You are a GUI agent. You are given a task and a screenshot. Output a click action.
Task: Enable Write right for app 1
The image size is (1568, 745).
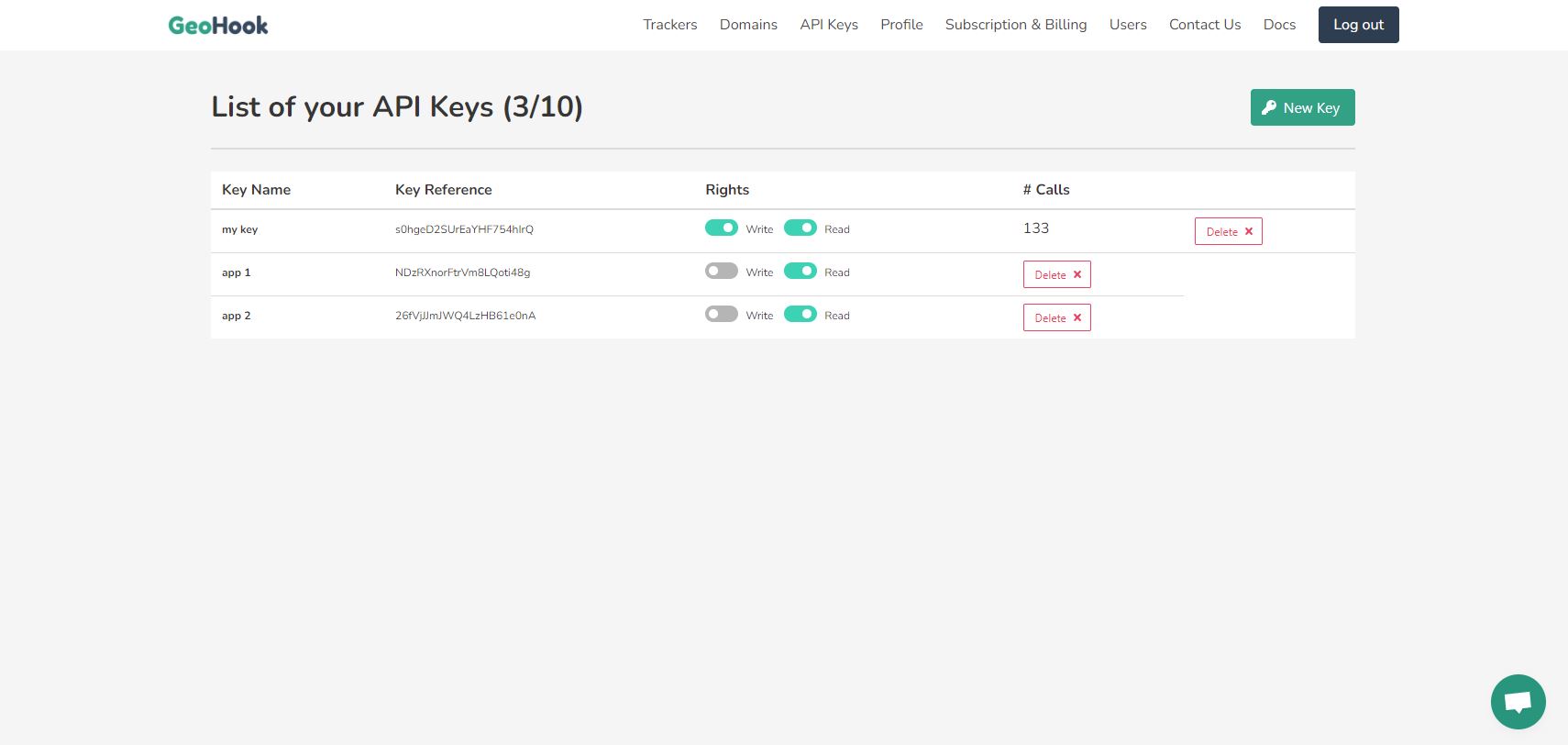pyautogui.click(x=722, y=271)
